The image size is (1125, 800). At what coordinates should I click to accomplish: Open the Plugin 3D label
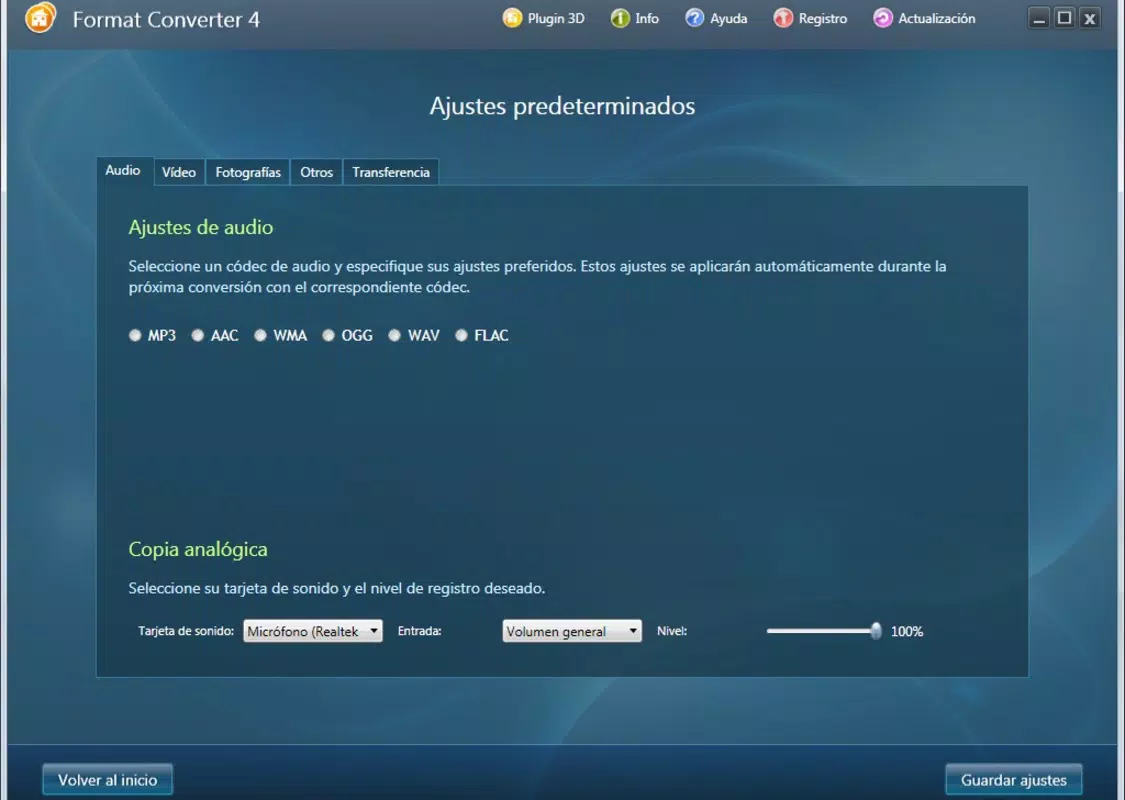(556, 19)
